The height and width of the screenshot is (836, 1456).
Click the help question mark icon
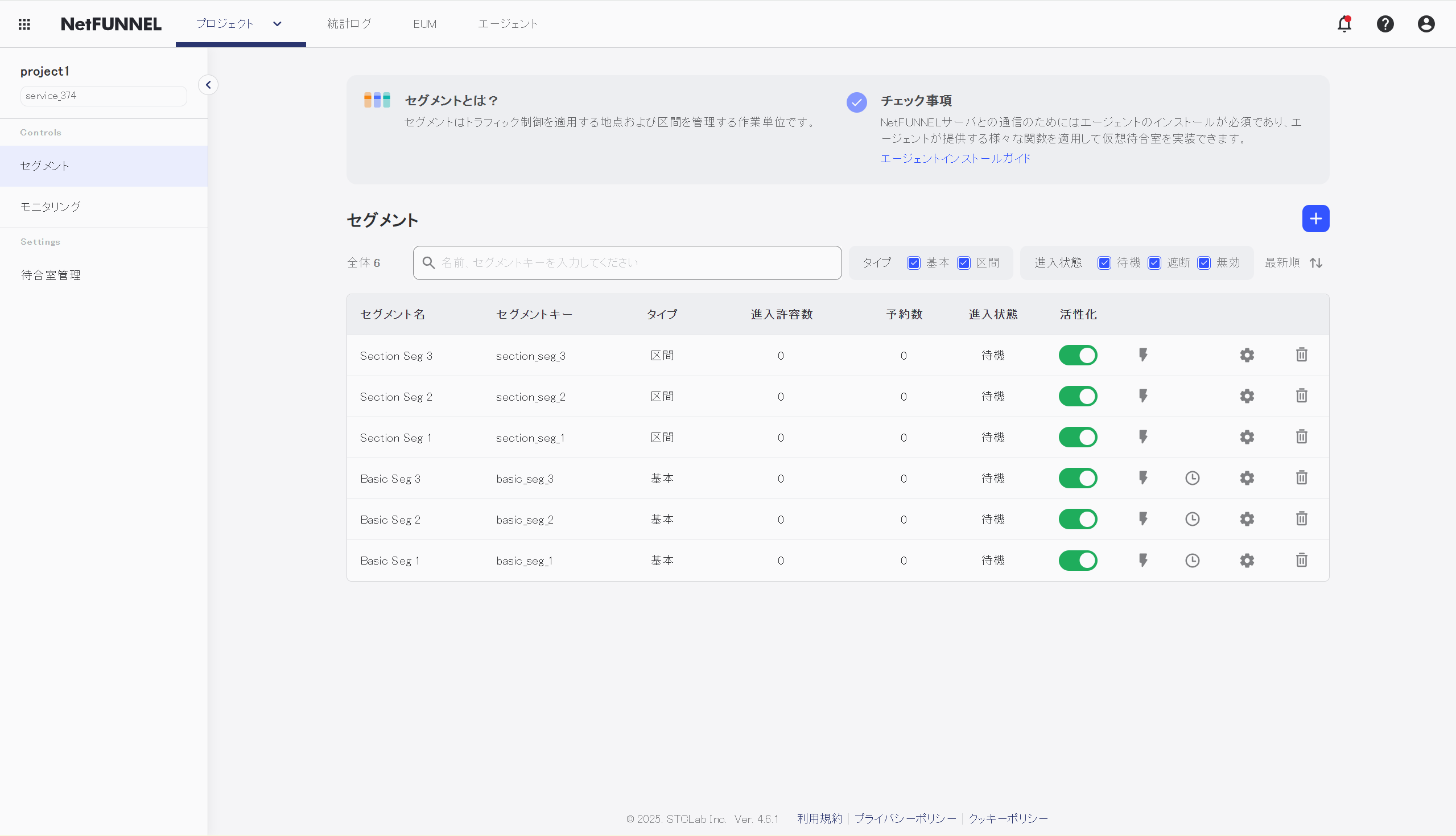click(1385, 24)
